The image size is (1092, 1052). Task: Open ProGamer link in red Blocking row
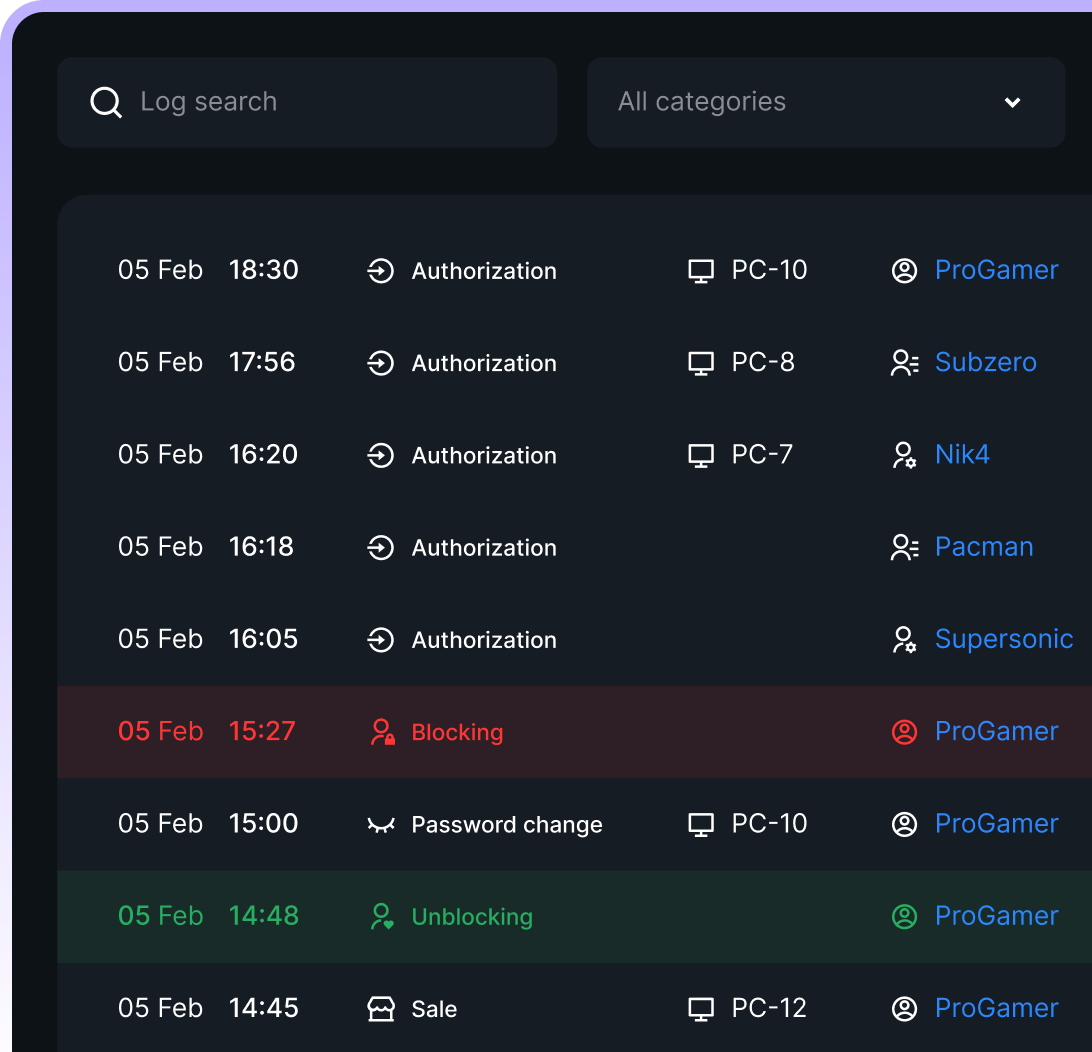996,731
